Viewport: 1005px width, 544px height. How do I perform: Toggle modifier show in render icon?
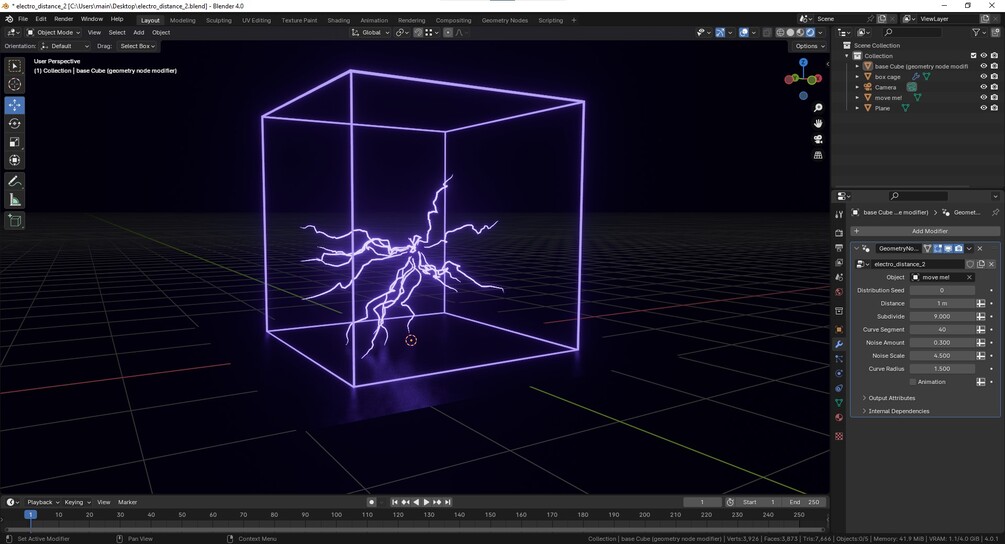[x=958, y=249]
